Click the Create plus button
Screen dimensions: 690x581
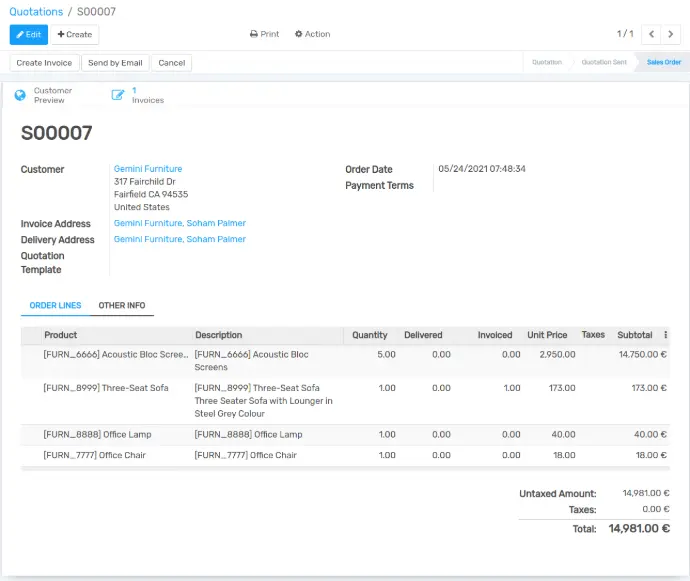click(75, 34)
